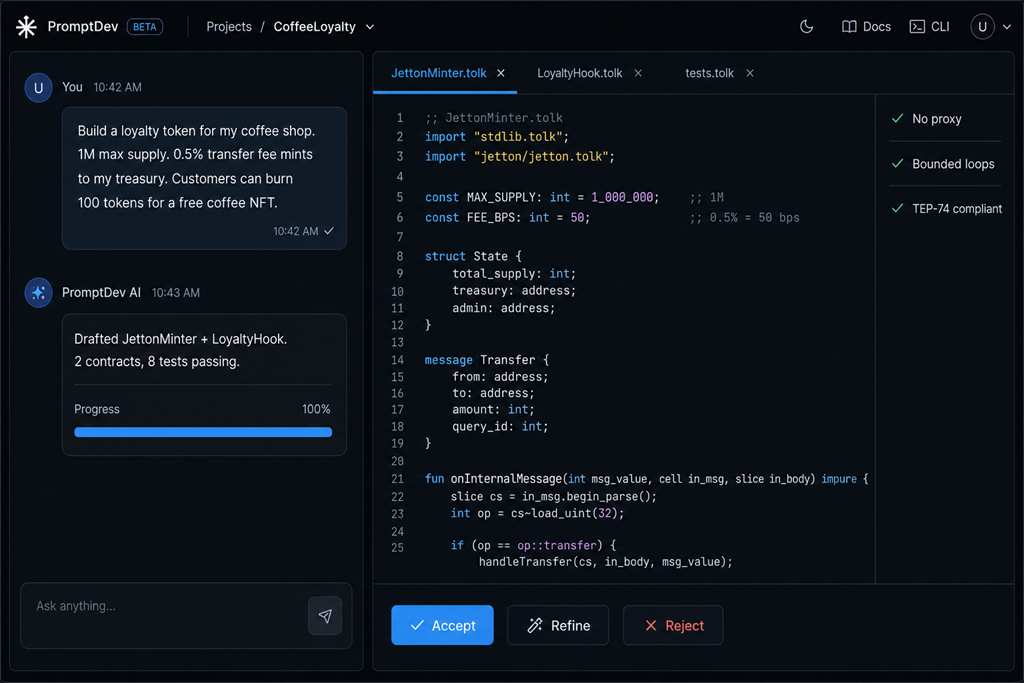
Task: Close the tests.tolk tab
Action: pos(750,73)
